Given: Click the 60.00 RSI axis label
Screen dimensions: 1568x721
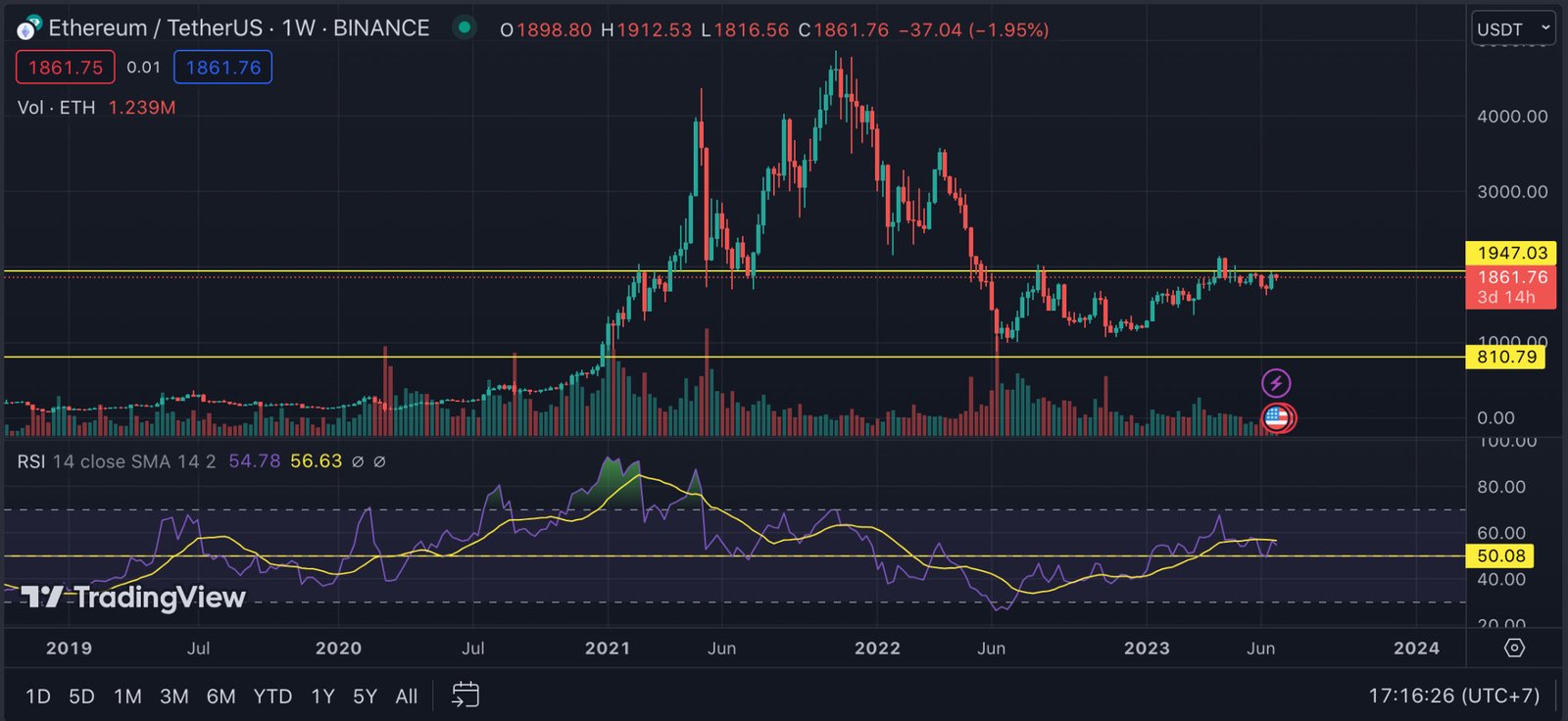Looking at the screenshot, I should [x=1501, y=534].
